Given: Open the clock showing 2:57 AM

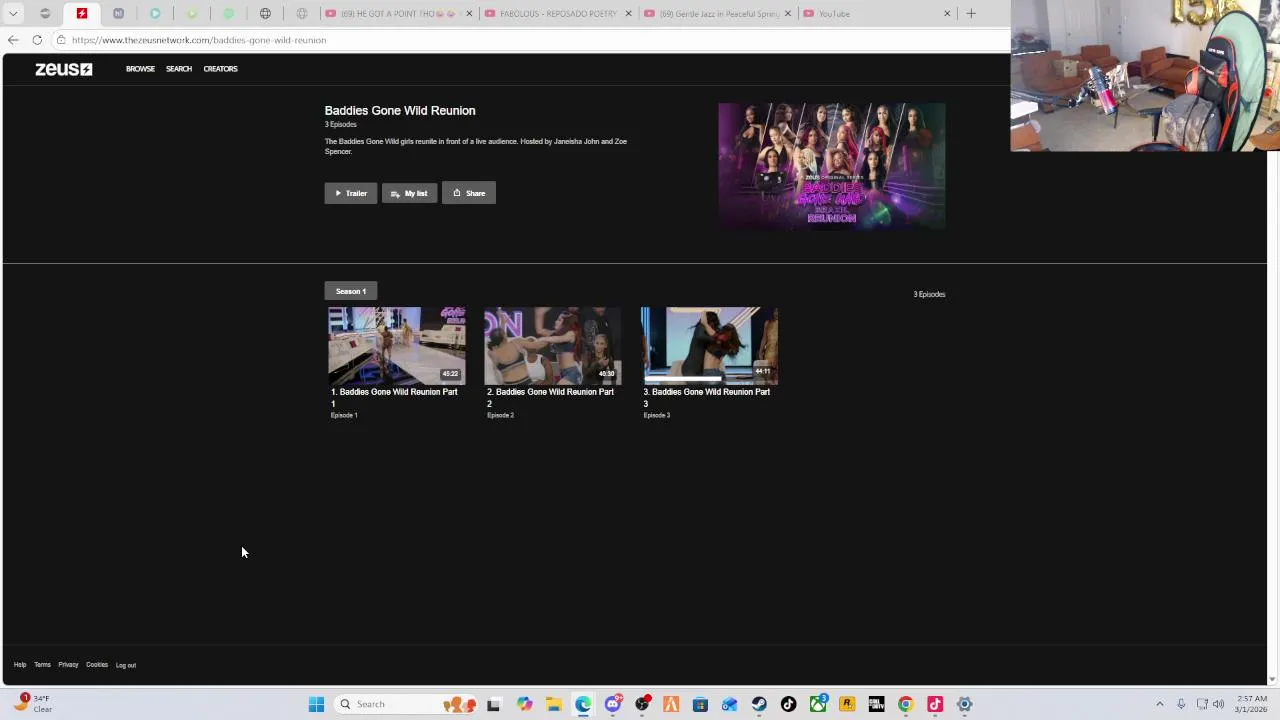Looking at the screenshot, I should tap(1251, 704).
